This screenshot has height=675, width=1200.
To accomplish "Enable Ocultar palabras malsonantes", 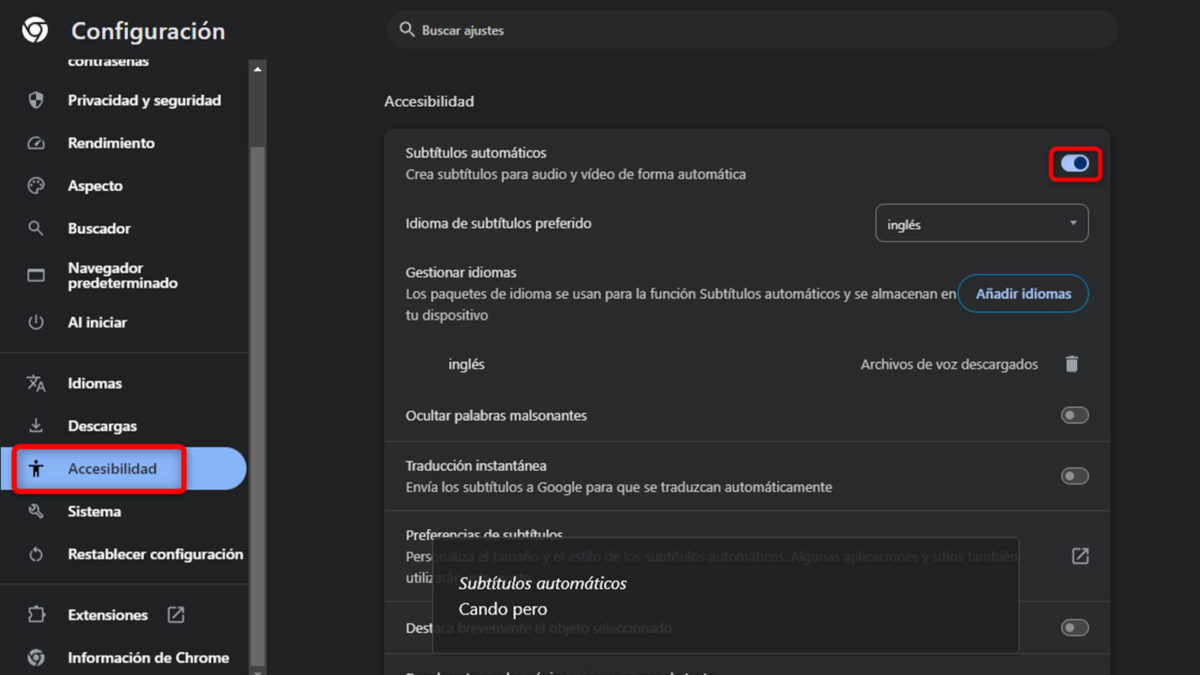I will click(x=1074, y=415).
